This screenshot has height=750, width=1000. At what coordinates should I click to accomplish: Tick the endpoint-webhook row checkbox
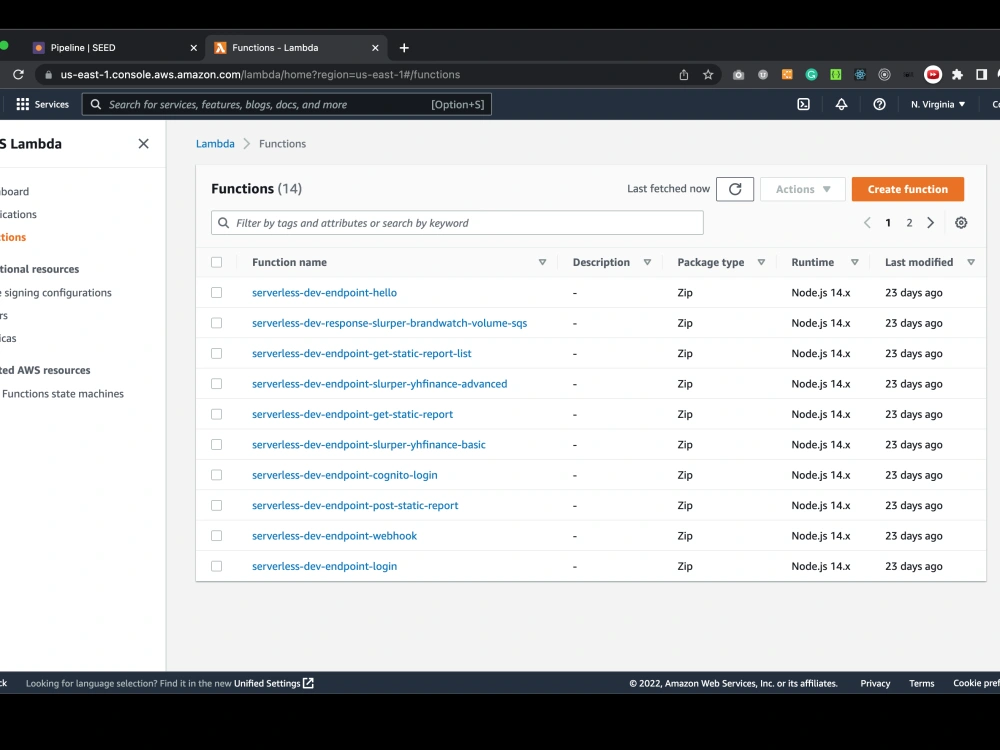click(217, 536)
